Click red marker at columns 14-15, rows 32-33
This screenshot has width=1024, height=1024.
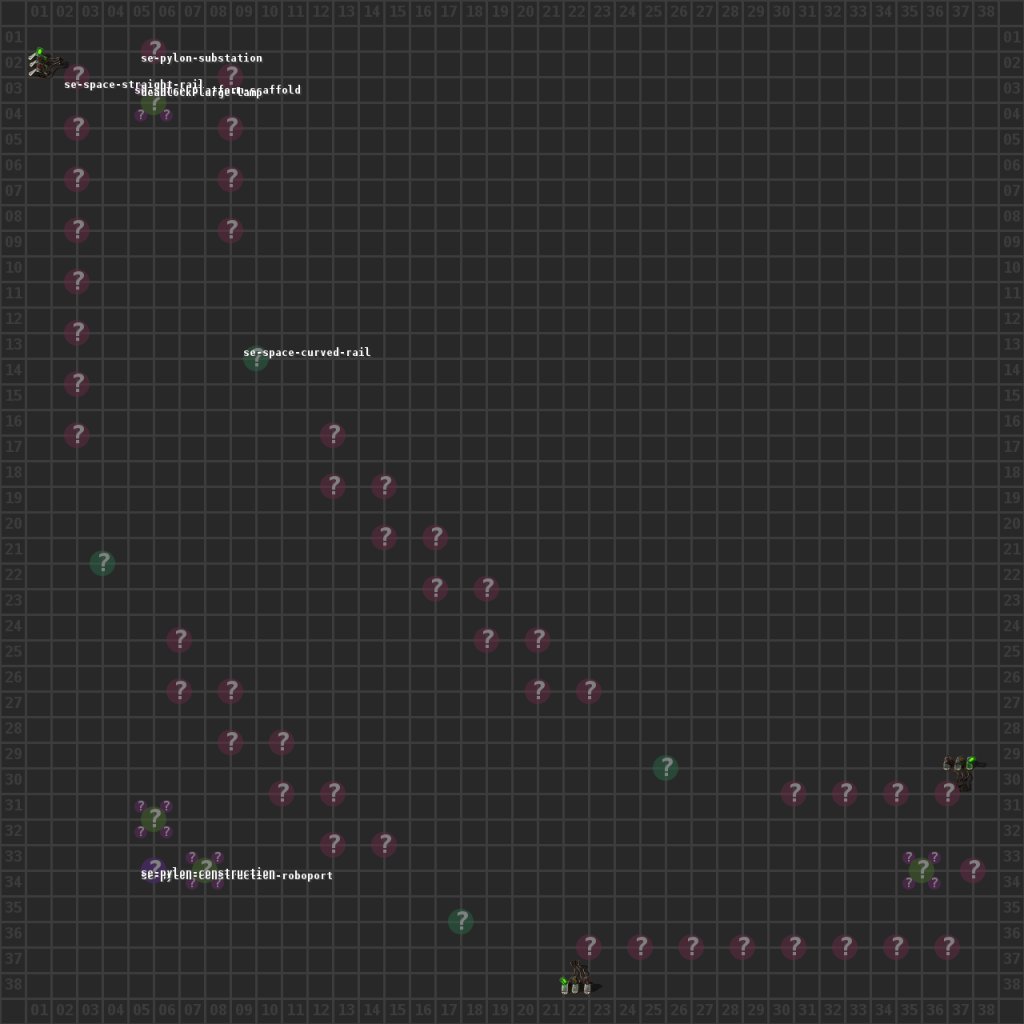(x=384, y=845)
